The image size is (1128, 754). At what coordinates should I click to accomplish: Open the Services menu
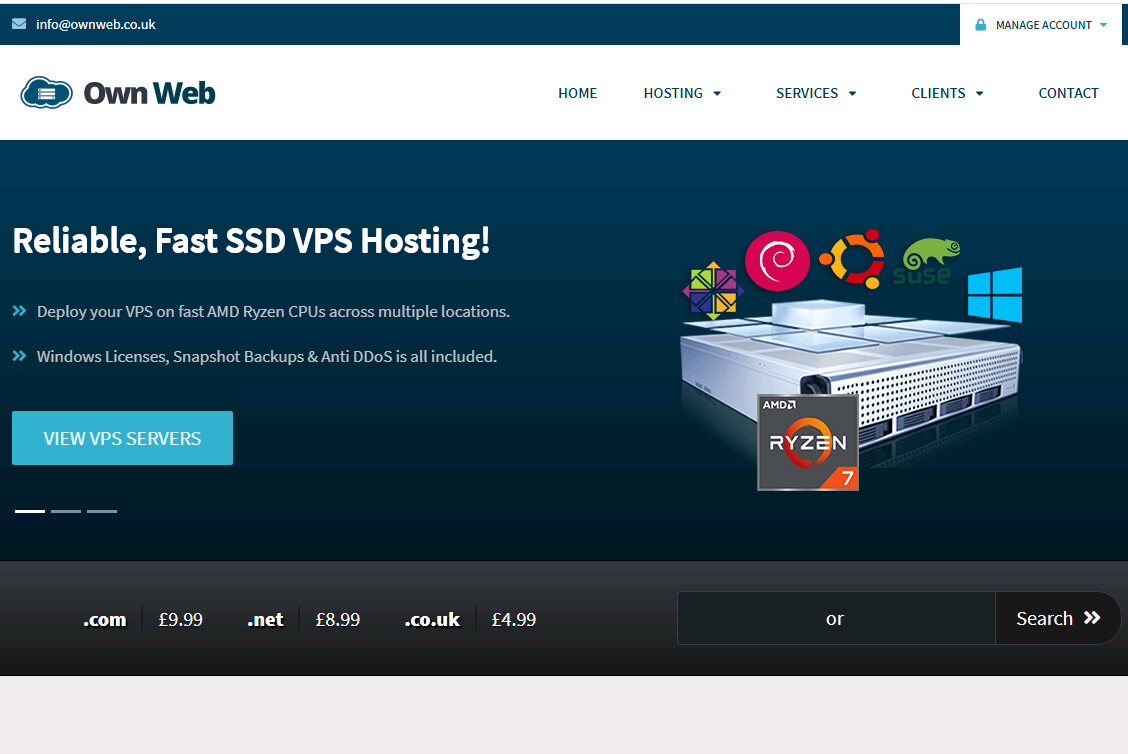point(807,94)
